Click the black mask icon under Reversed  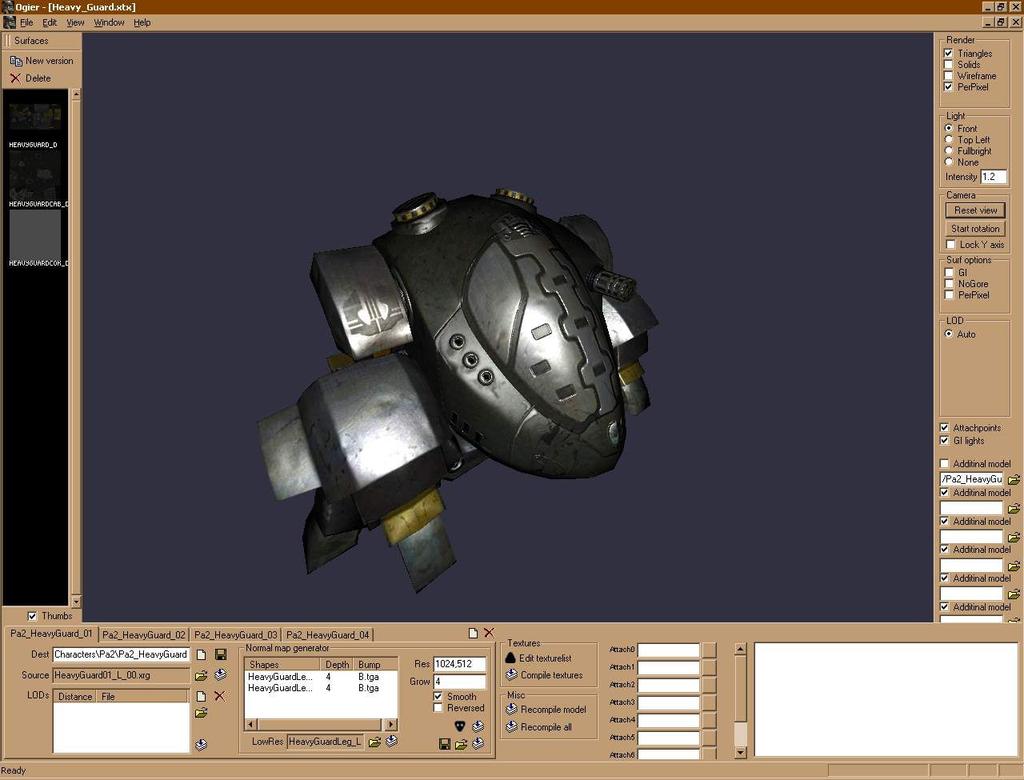[460, 726]
